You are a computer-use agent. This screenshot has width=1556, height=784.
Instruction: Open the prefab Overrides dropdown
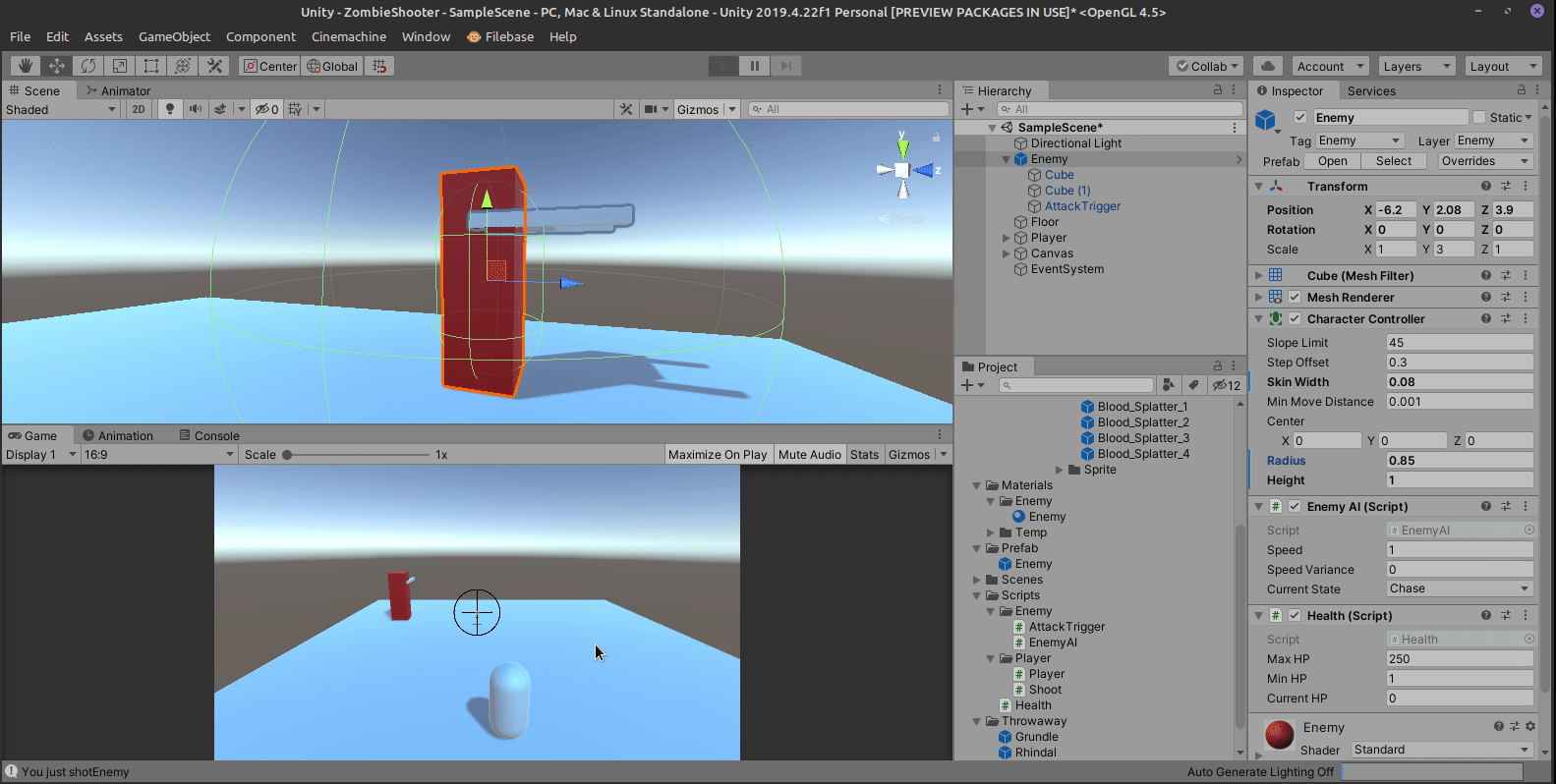1485,161
